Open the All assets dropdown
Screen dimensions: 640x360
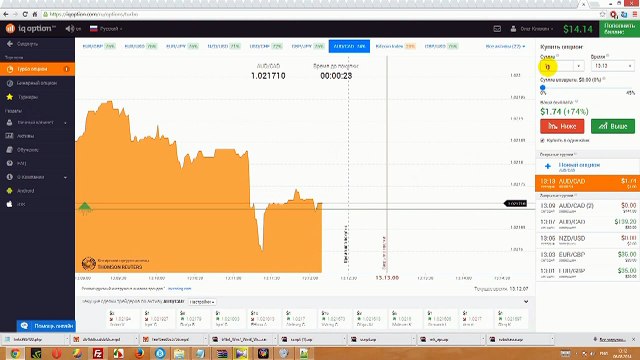tap(505, 46)
